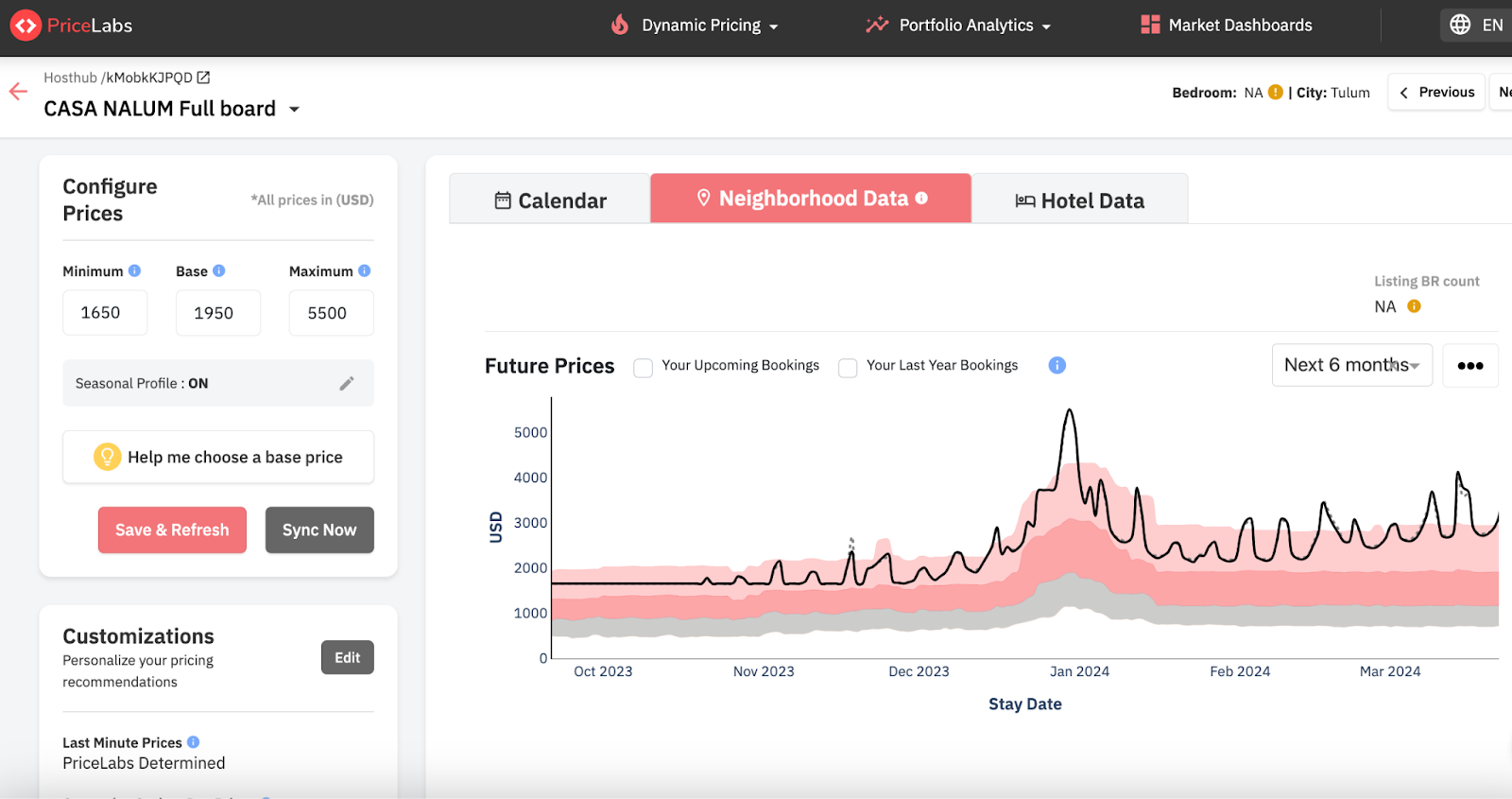
Task: Click the Dec 2023 axis label
Action: pyautogui.click(x=919, y=671)
